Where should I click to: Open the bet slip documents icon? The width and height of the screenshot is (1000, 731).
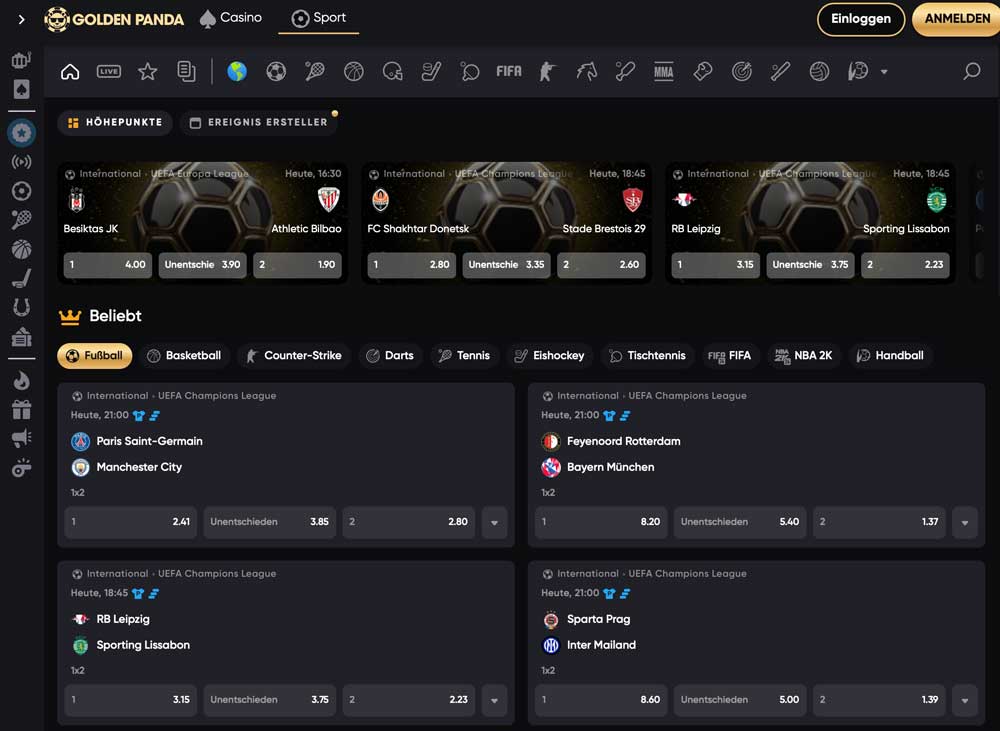tap(186, 71)
